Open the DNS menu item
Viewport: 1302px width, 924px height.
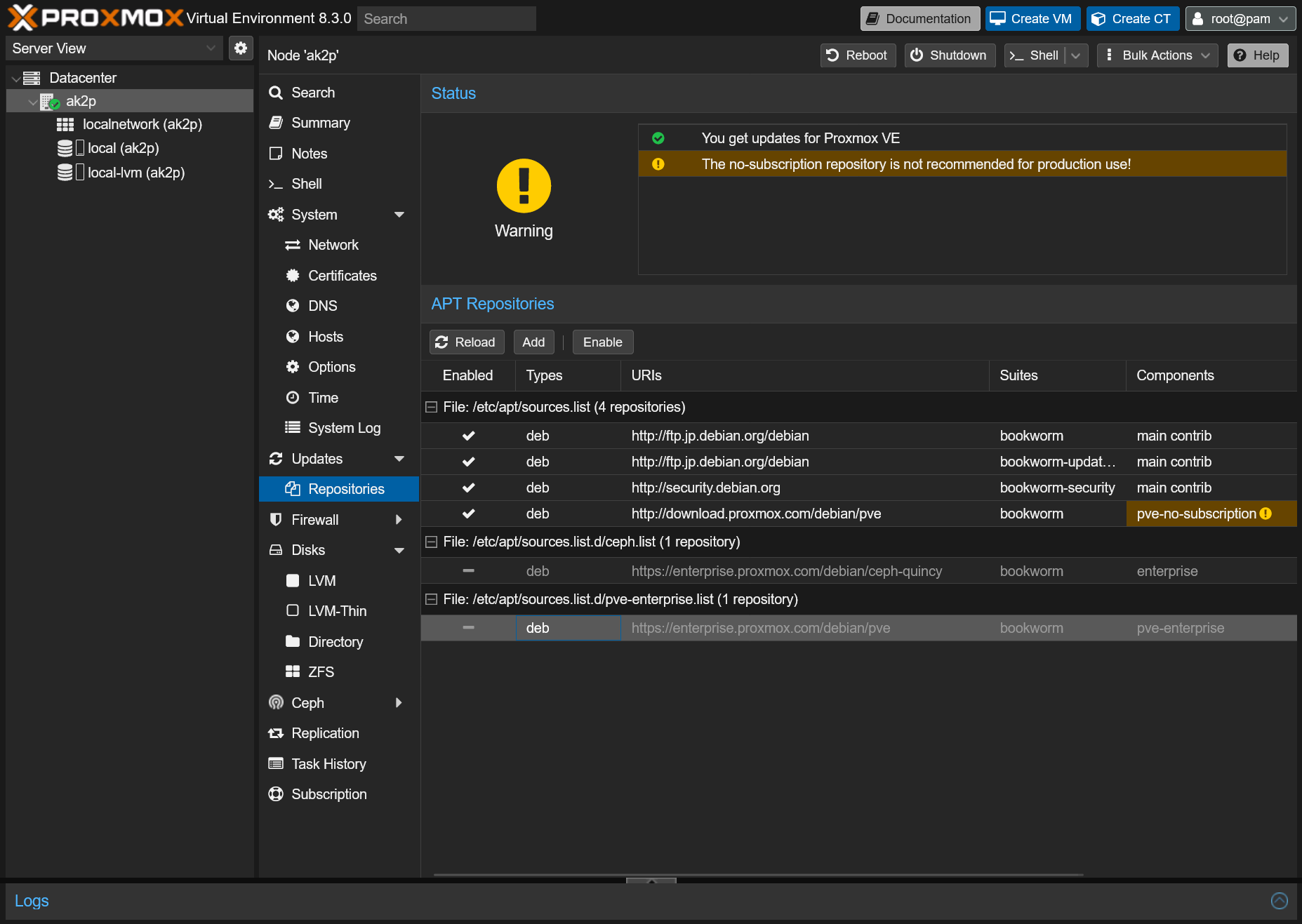[339, 306]
